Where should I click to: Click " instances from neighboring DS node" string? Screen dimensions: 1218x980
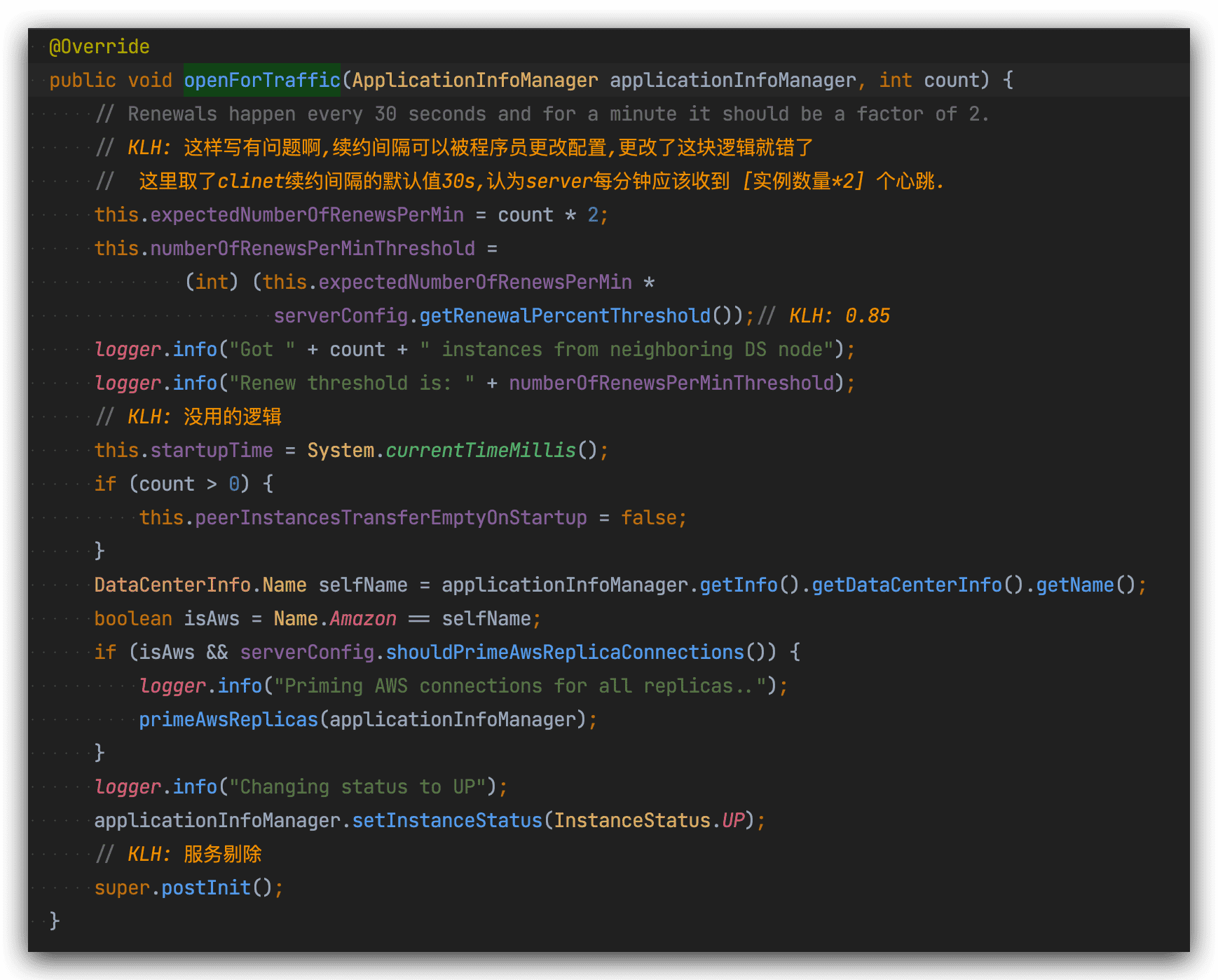(627, 349)
